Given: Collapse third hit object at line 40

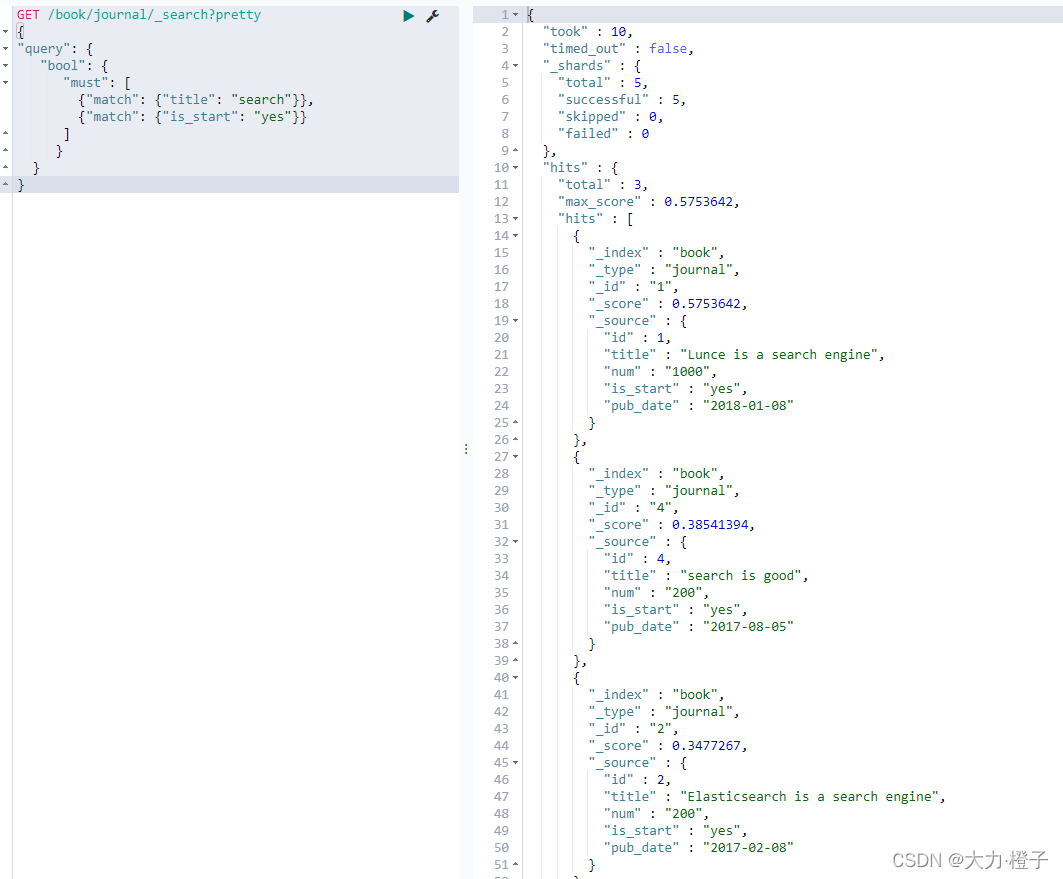Looking at the screenshot, I should pos(516,678).
